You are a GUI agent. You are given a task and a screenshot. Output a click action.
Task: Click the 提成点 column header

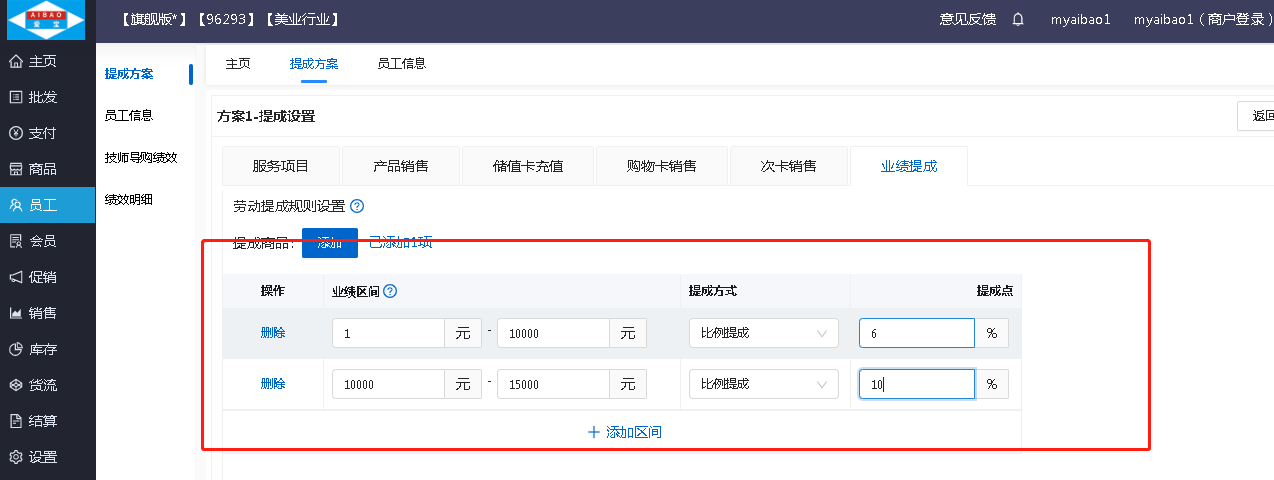(x=995, y=291)
